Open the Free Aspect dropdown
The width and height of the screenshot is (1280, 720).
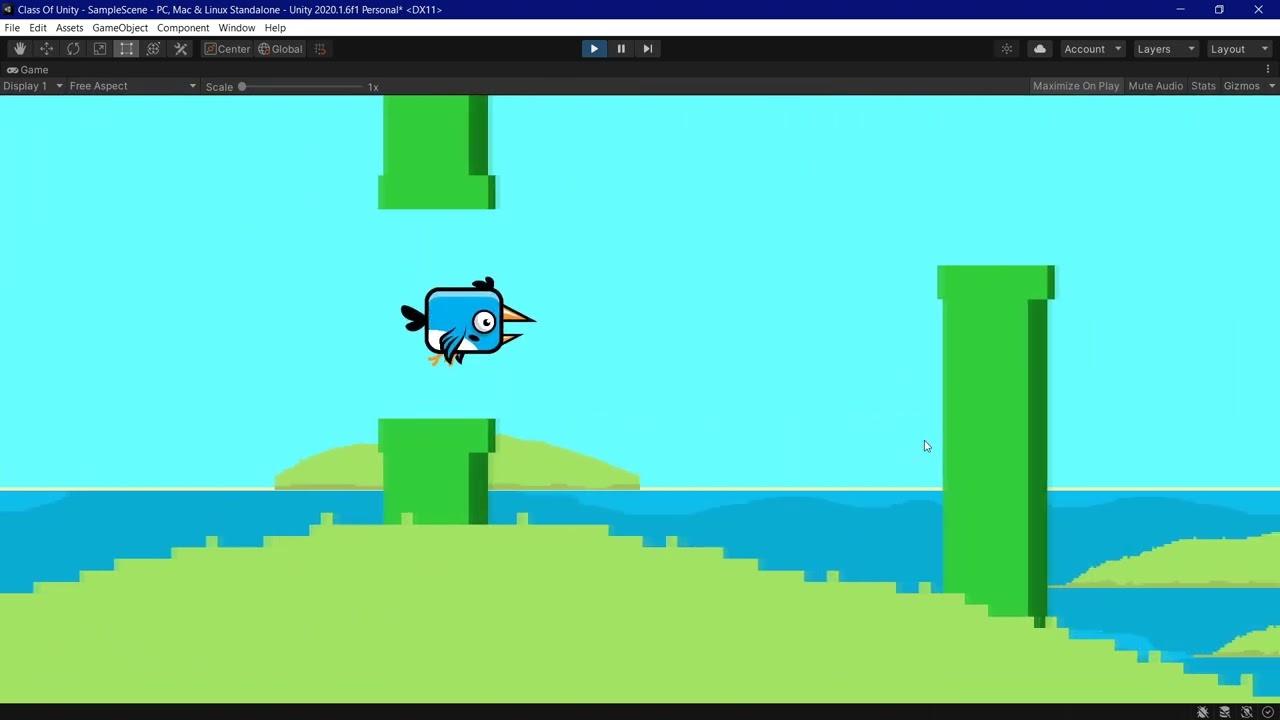[x=133, y=86]
